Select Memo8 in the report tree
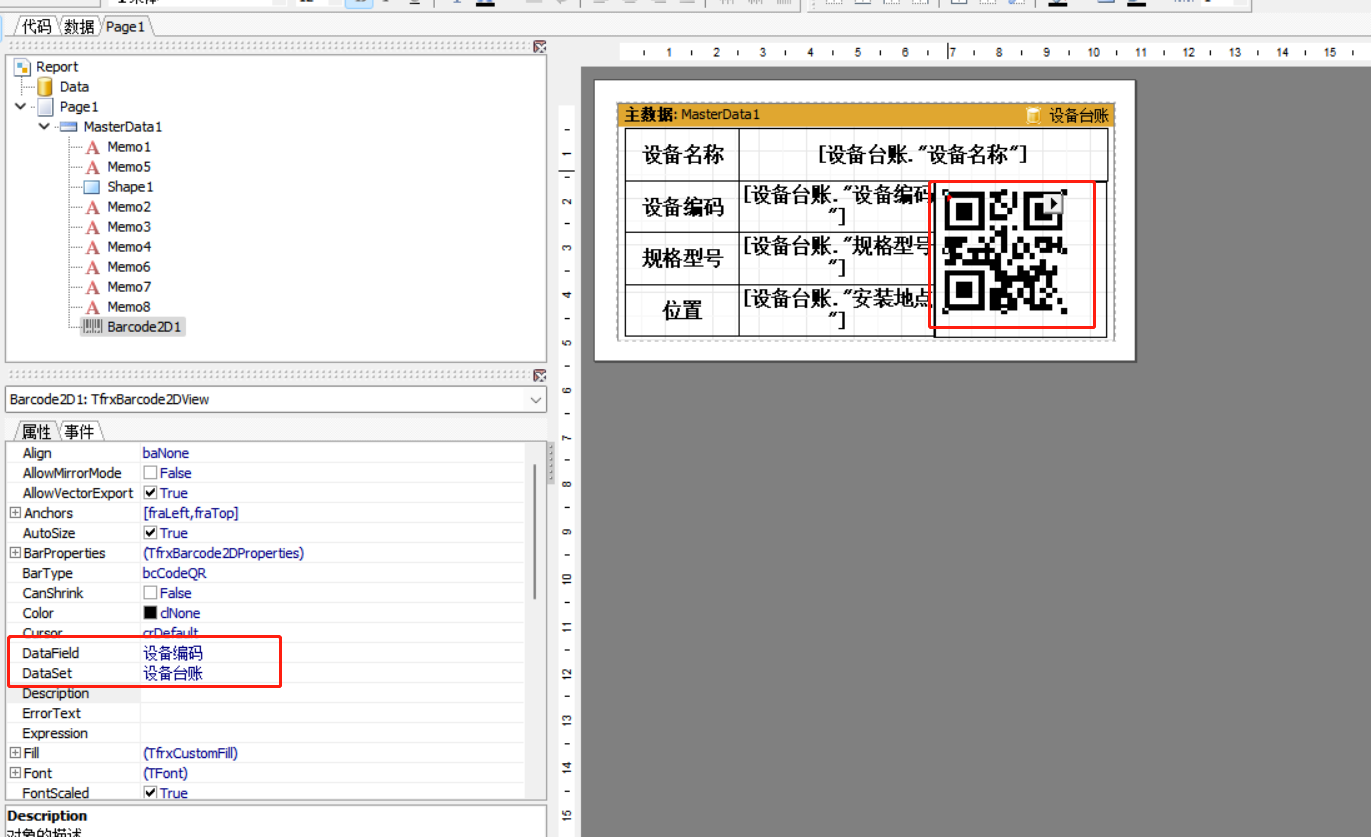This screenshot has height=837, width=1371. (x=129, y=307)
